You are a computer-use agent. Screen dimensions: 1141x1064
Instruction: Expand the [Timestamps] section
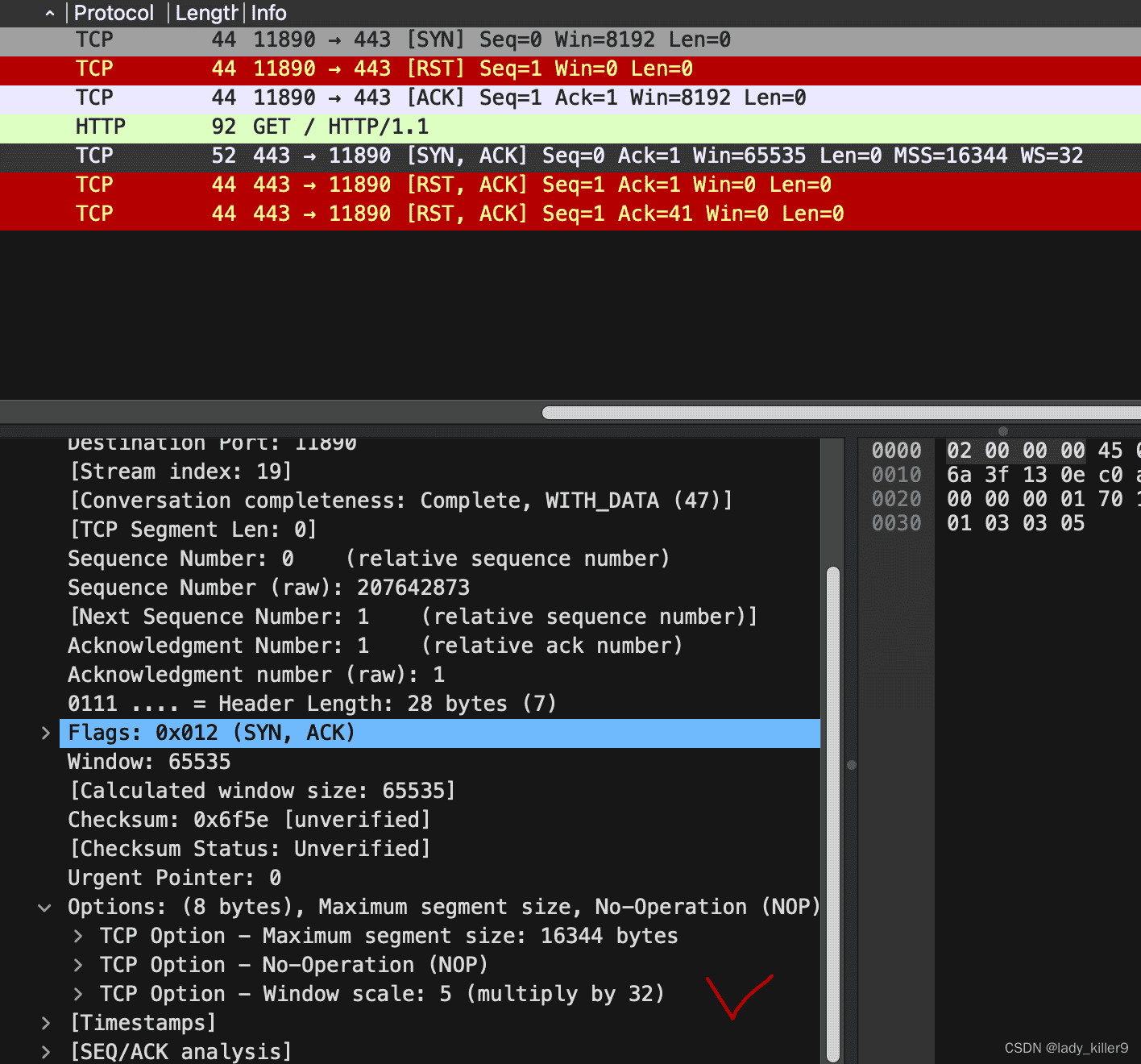tap(46, 1023)
